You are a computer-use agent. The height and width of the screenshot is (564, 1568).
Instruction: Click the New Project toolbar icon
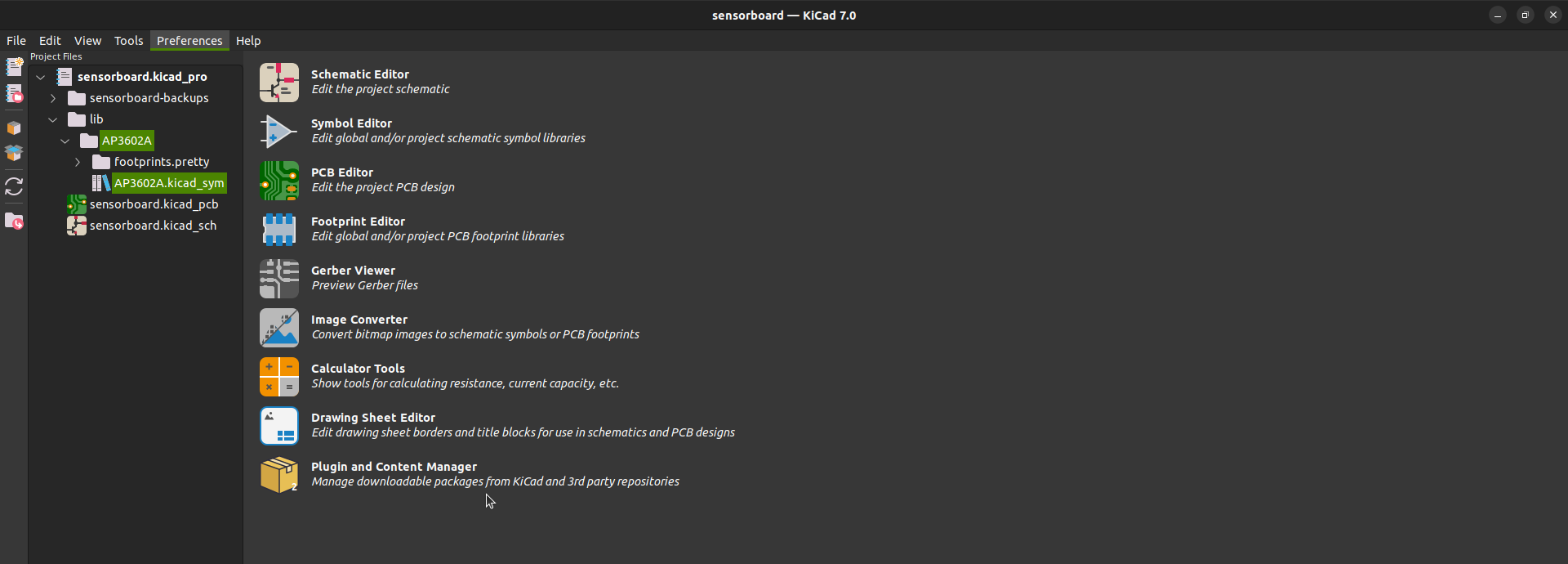[x=14, y=67]
